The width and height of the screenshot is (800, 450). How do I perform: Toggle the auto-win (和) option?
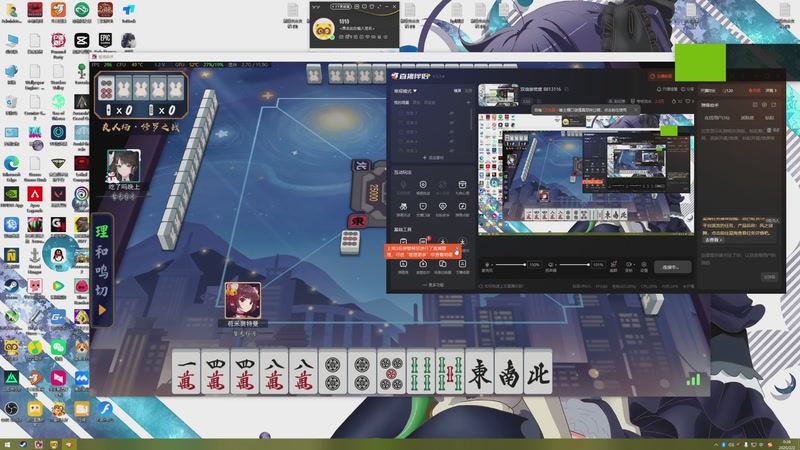tap(102, 252)
